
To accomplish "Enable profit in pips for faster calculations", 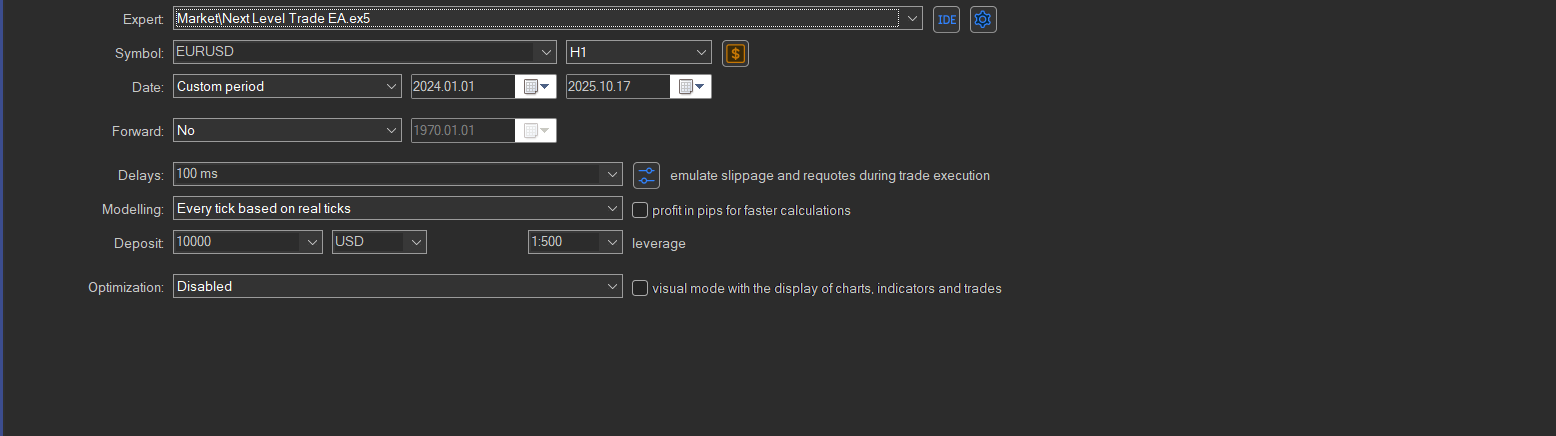I will [641, 210].
